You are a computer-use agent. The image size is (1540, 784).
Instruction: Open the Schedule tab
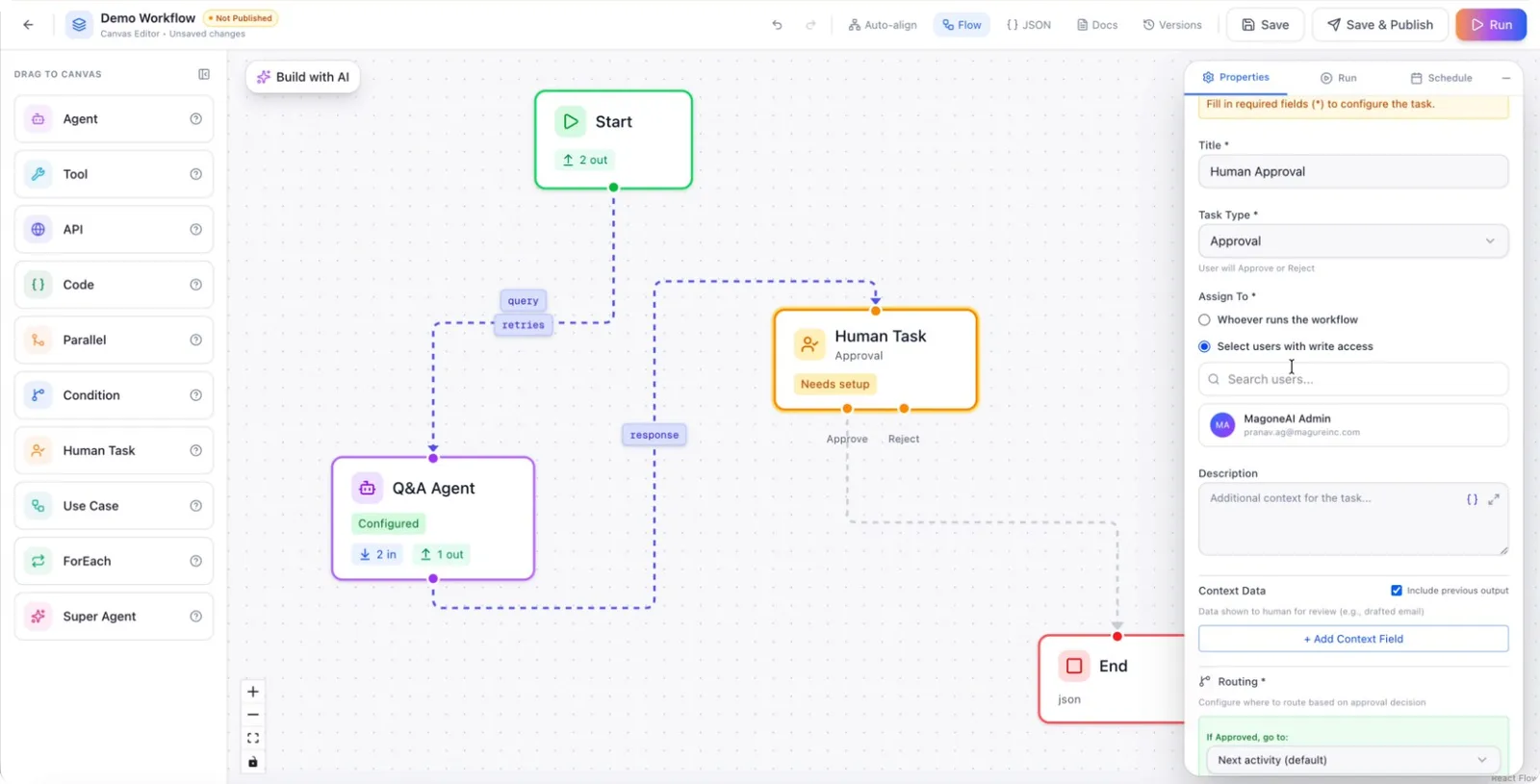(1442, 78)
